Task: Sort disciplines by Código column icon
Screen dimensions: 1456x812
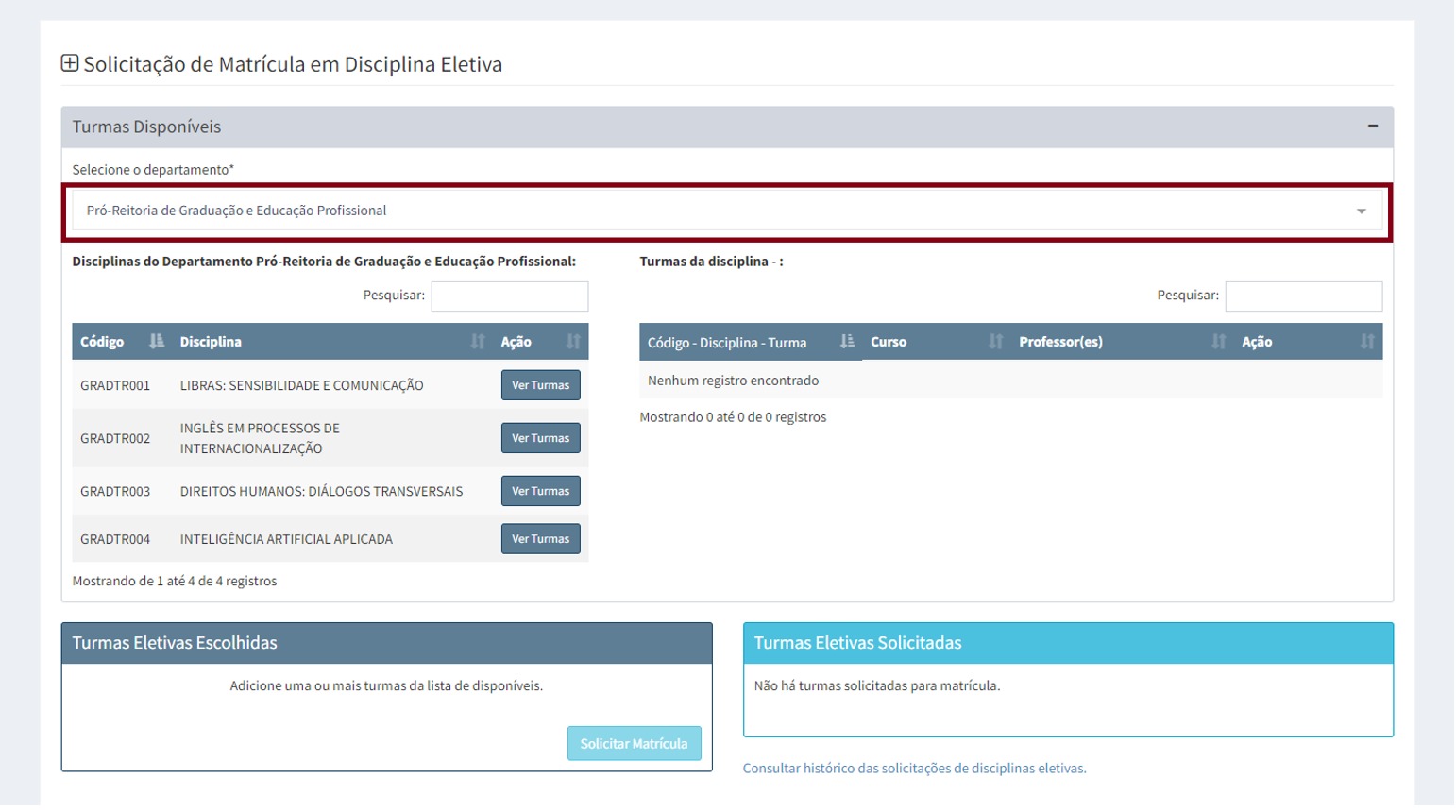Action: point(156,342)
